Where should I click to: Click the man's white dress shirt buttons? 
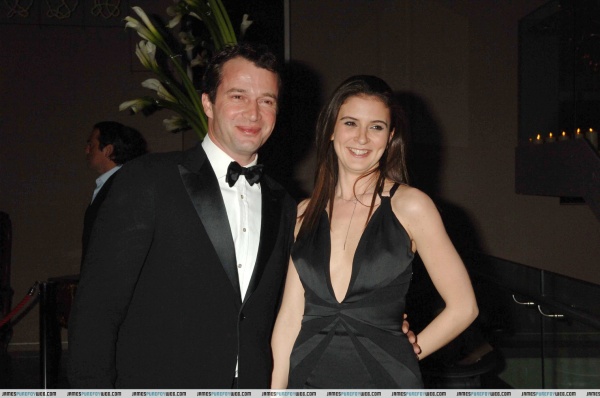pyautogui.click(x=243, y=230)
